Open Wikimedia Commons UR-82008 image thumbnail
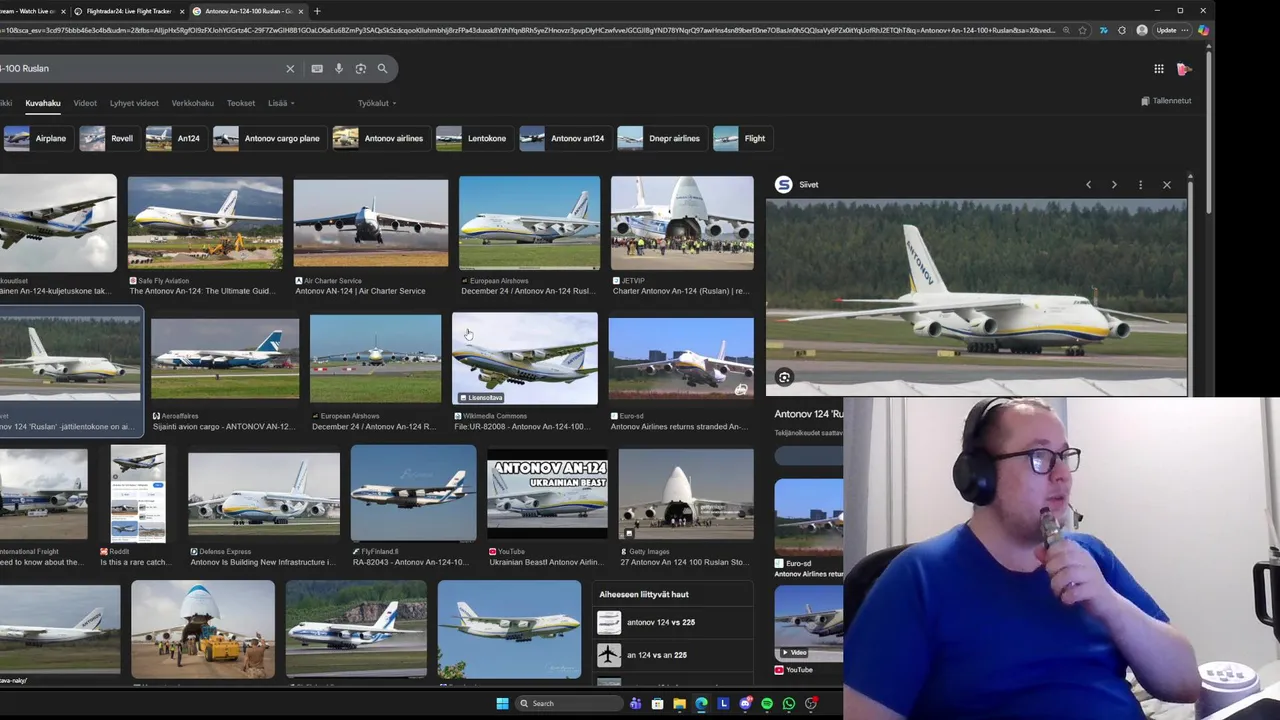Screen dimensions: 1280x720 525,359
